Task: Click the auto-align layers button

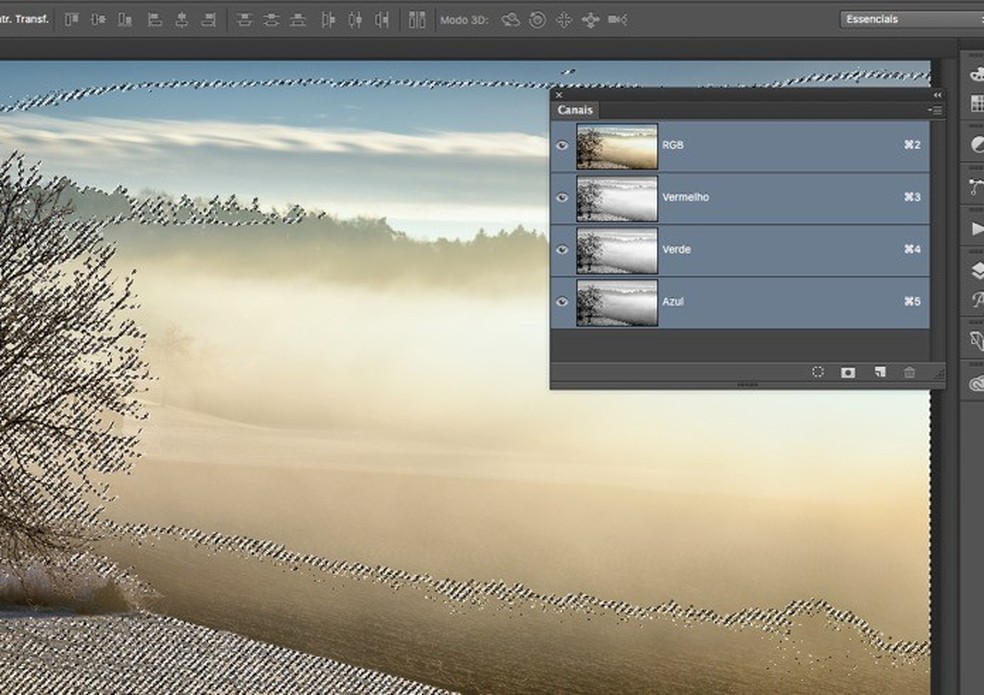Action: pyautogui.click(x=417, y=19)
